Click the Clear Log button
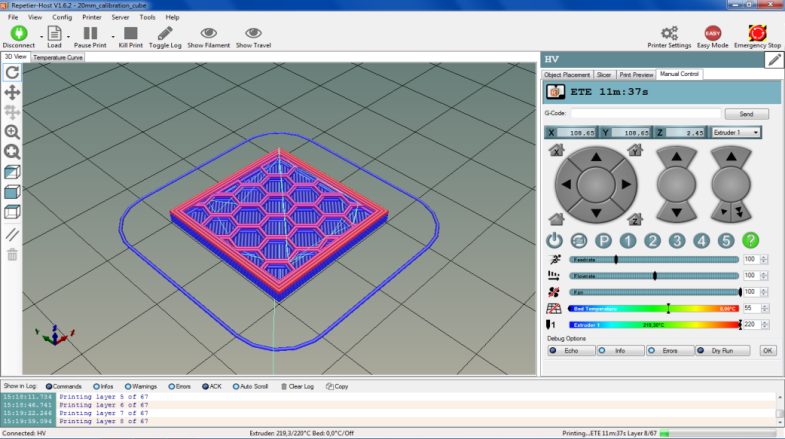This screenshot has width=785, height=439. coord(297,386)
